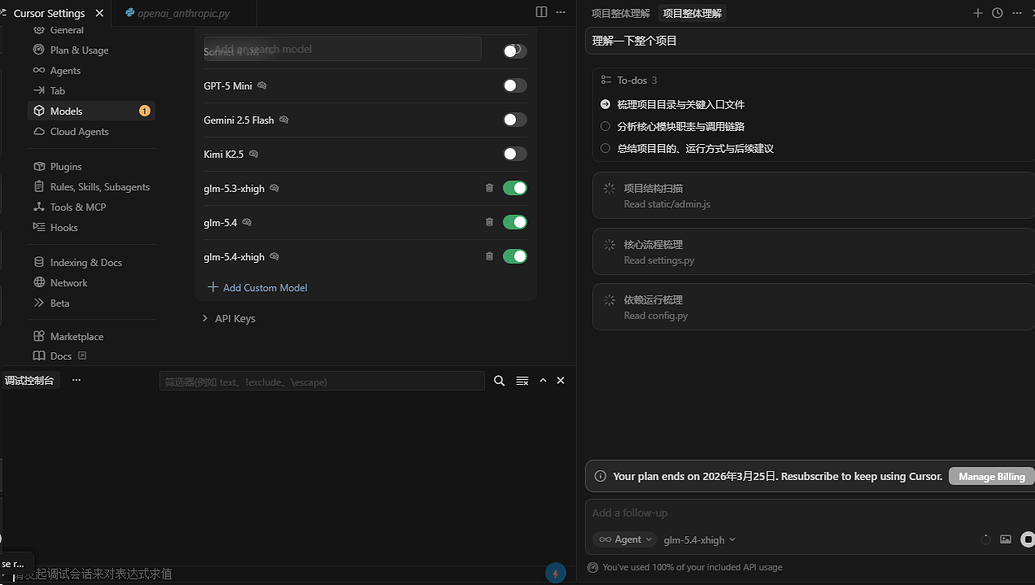Delete the glm-5.3-xhigh custom model

click(x=489, y=188)
